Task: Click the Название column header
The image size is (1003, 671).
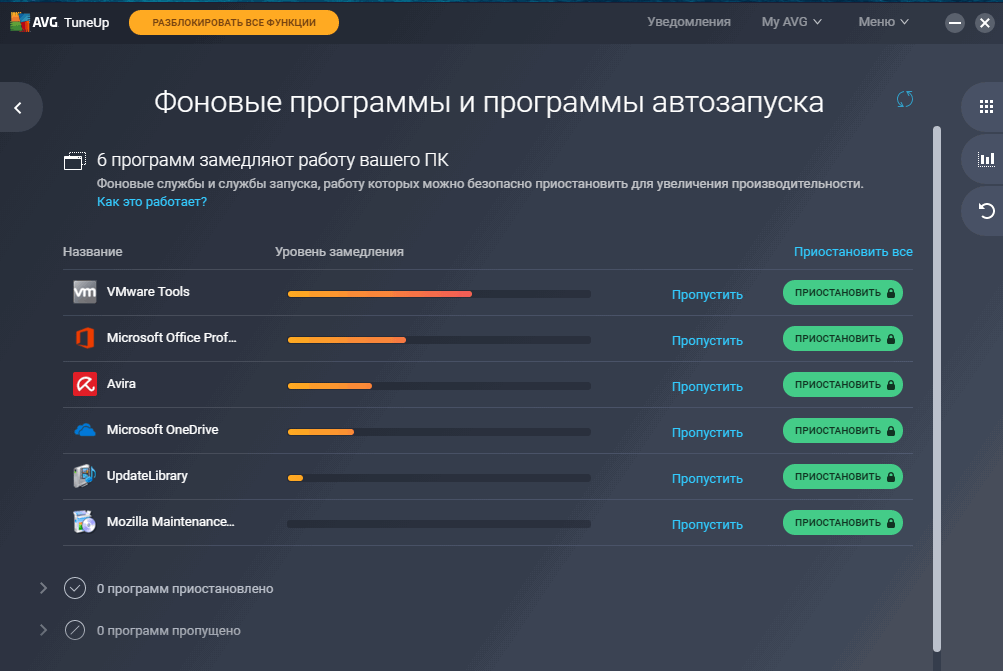Action: pos(93,251)
